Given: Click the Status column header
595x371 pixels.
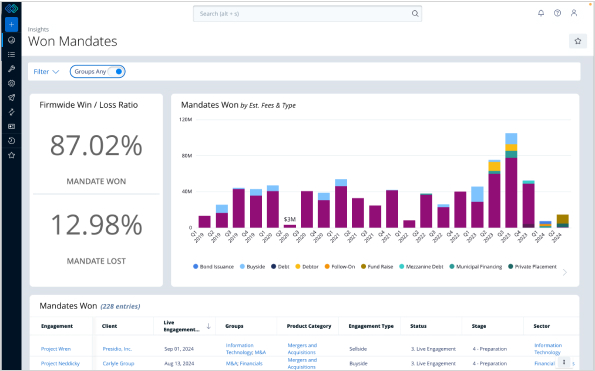Looking at the screenshot, I should pos(418,326).
